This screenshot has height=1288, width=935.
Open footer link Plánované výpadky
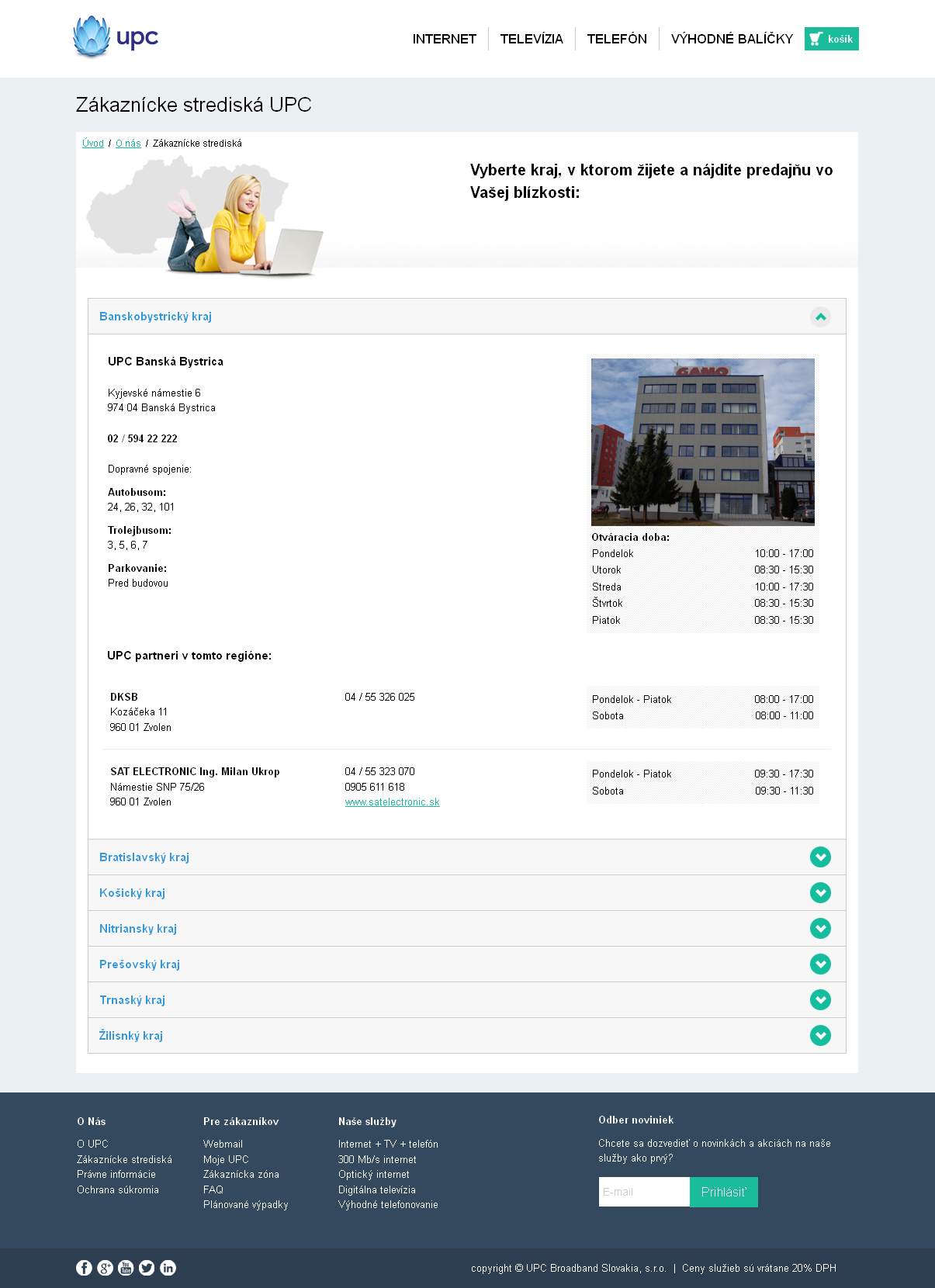246,1205
